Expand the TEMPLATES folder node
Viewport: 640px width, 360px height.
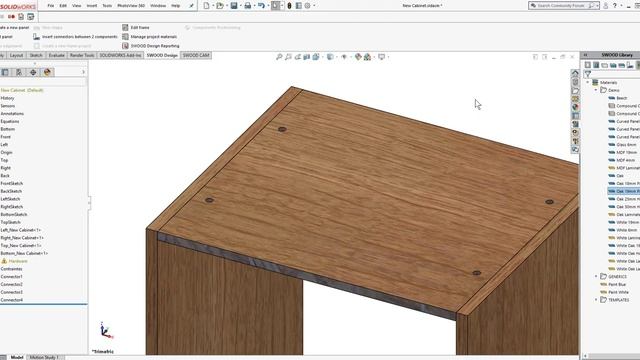click(x=596, y=300)
